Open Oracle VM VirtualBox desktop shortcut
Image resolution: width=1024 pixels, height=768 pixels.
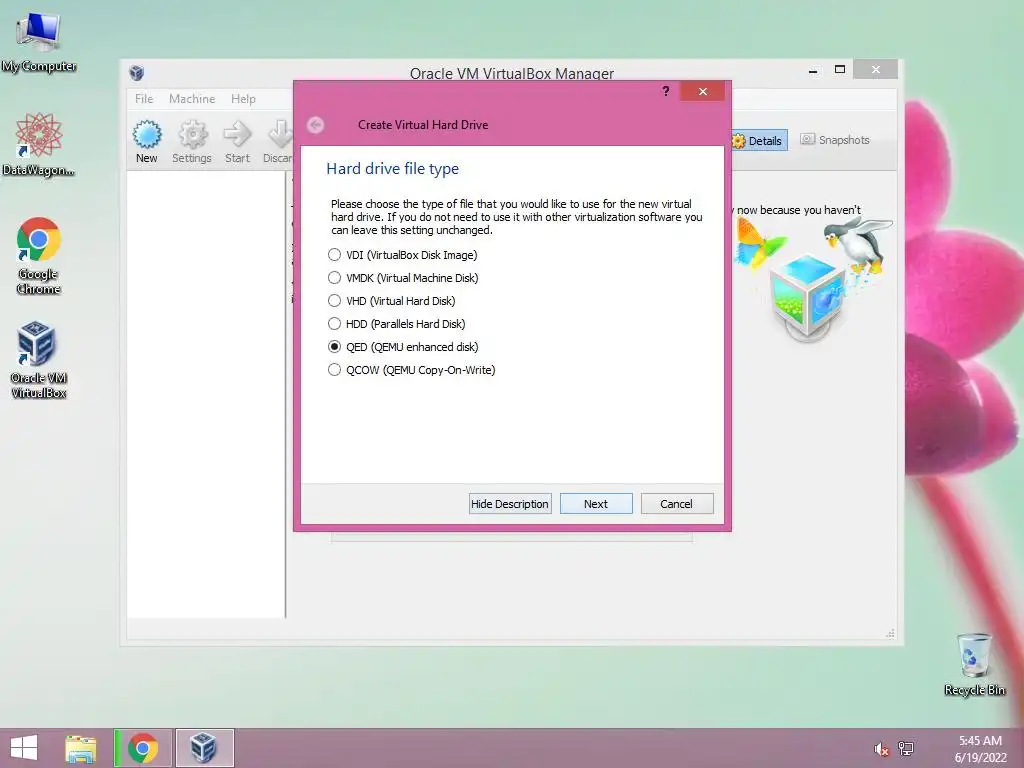[x=39, y=359]
